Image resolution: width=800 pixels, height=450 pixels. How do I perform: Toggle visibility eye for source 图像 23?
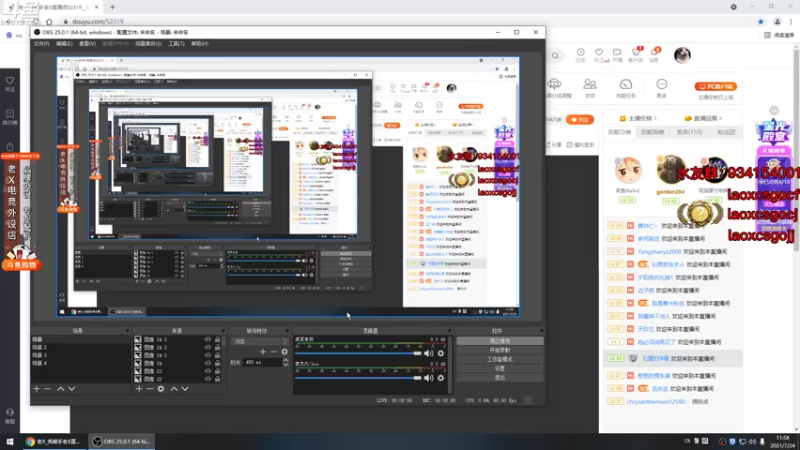click(x=208, y=371)
